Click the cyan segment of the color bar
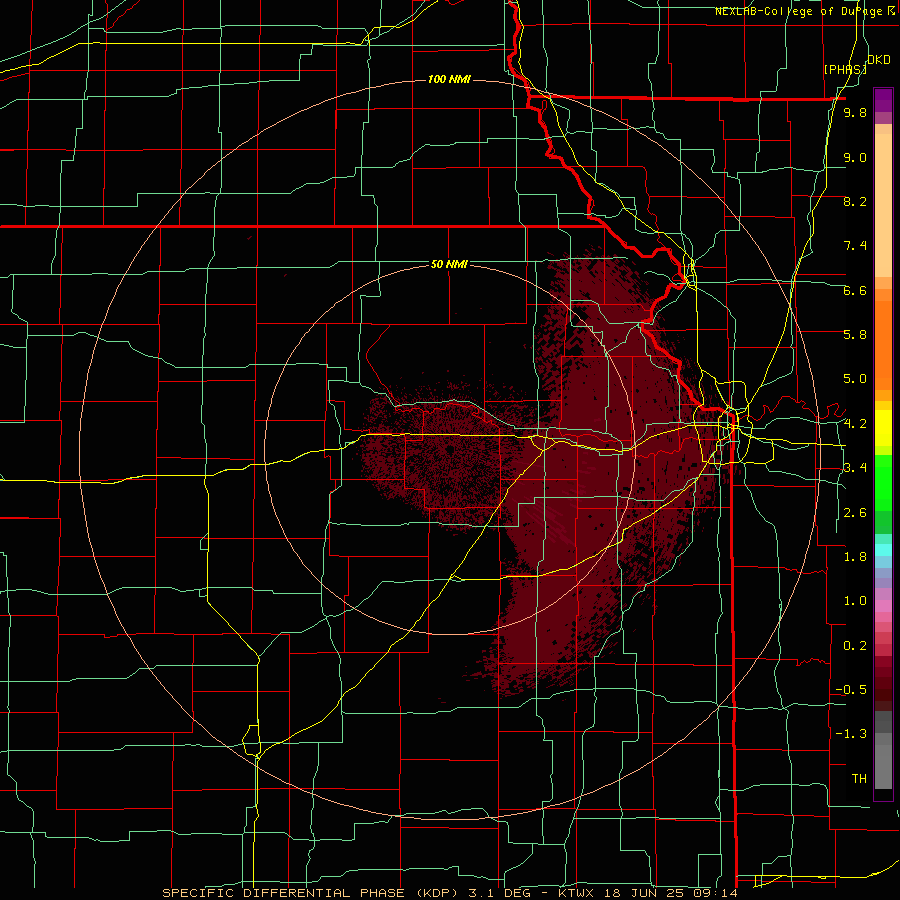 tap(883, 550)
